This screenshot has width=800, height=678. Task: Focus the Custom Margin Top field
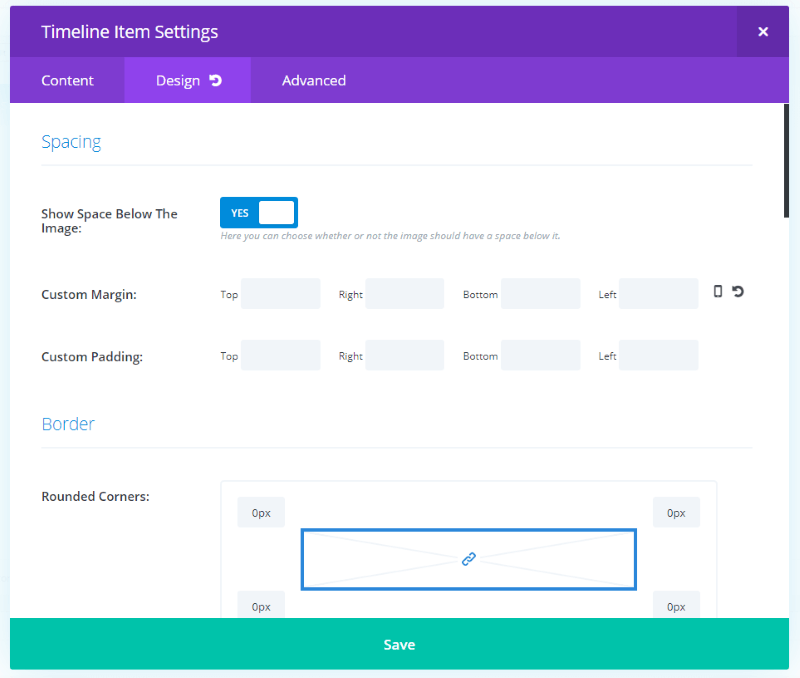pyautogui.click(x=281, y=294)
